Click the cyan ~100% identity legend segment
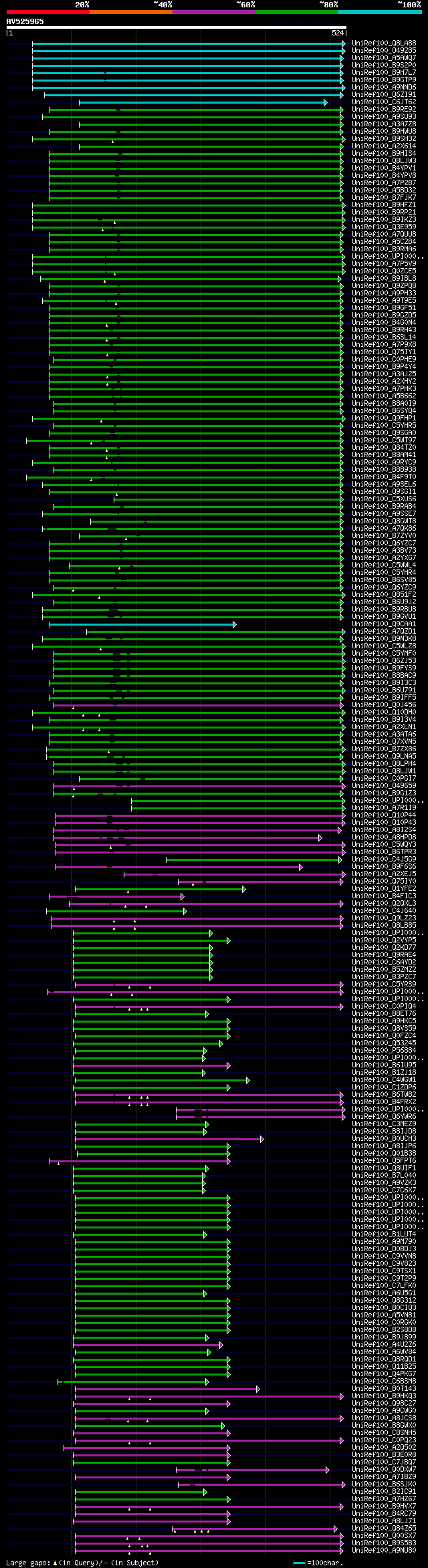Image resolution: width=428 pixels, height=1568 pixels. click(x=380, y=12)
